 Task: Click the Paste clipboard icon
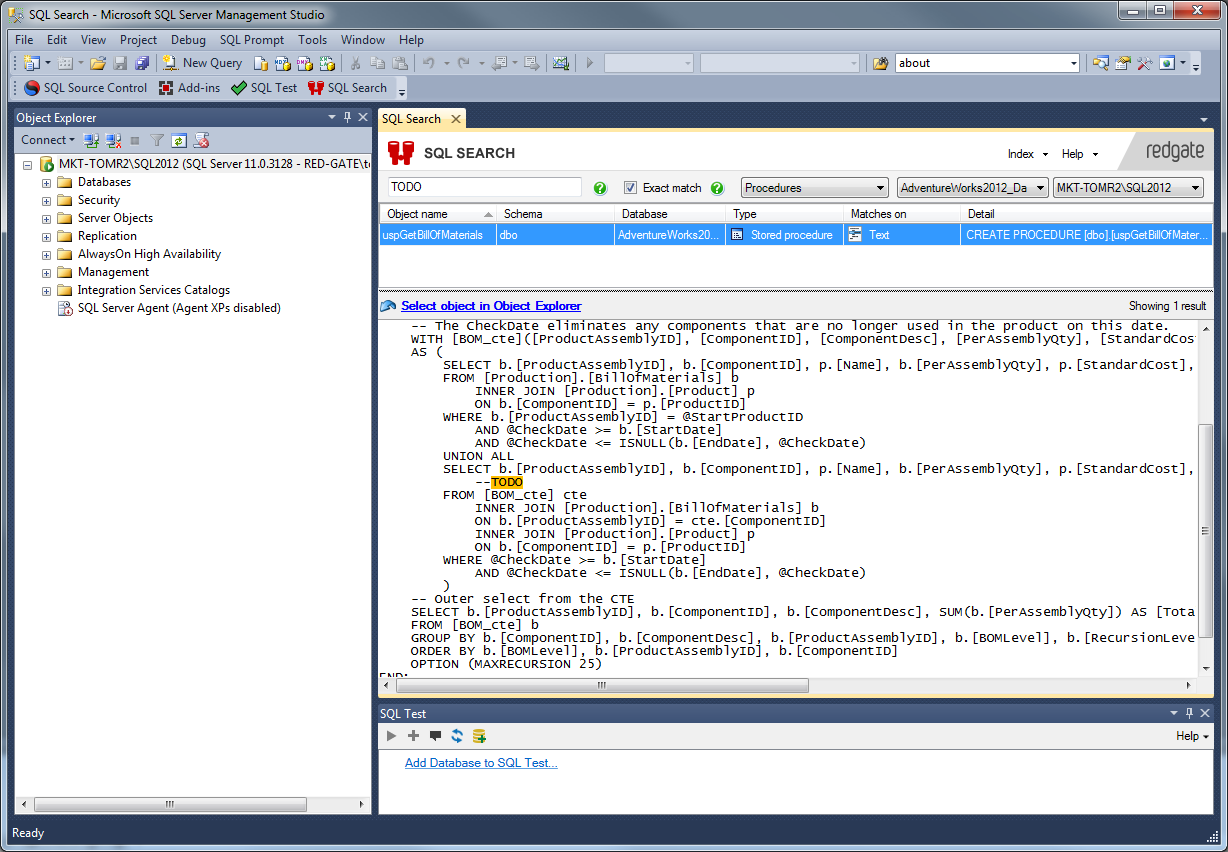click(x=400, y=63)
